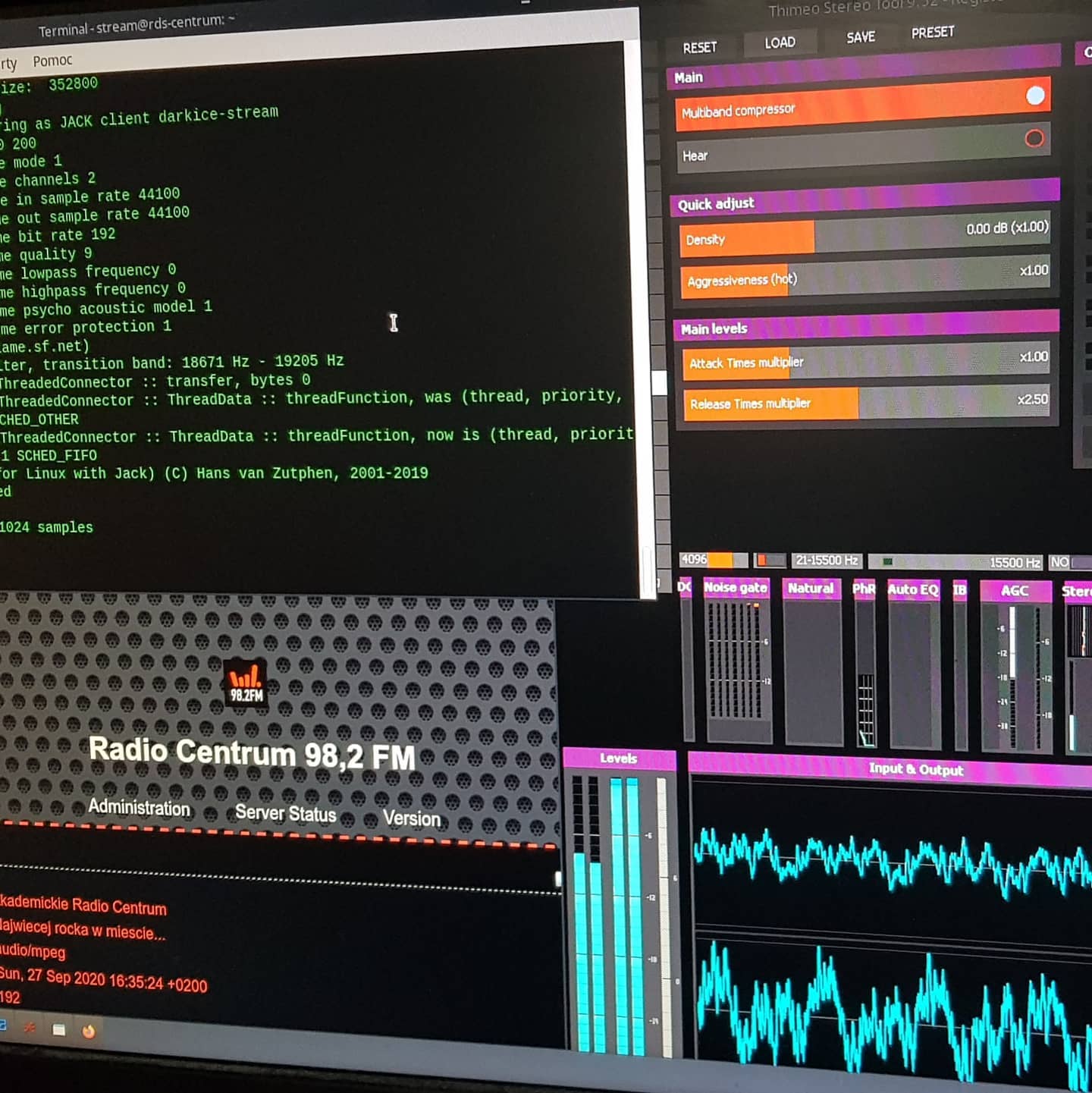Click the Radio Centrum 98,2 FM heading
The width and height of the screenshot is (1092, 1093).
point(252,754)
